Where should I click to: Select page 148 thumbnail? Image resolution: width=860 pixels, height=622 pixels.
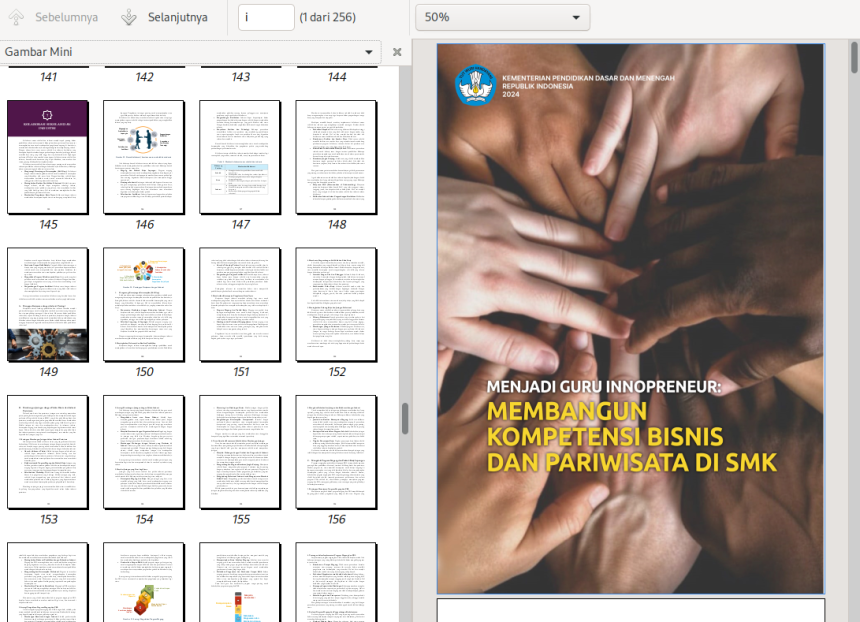point(336,157)
